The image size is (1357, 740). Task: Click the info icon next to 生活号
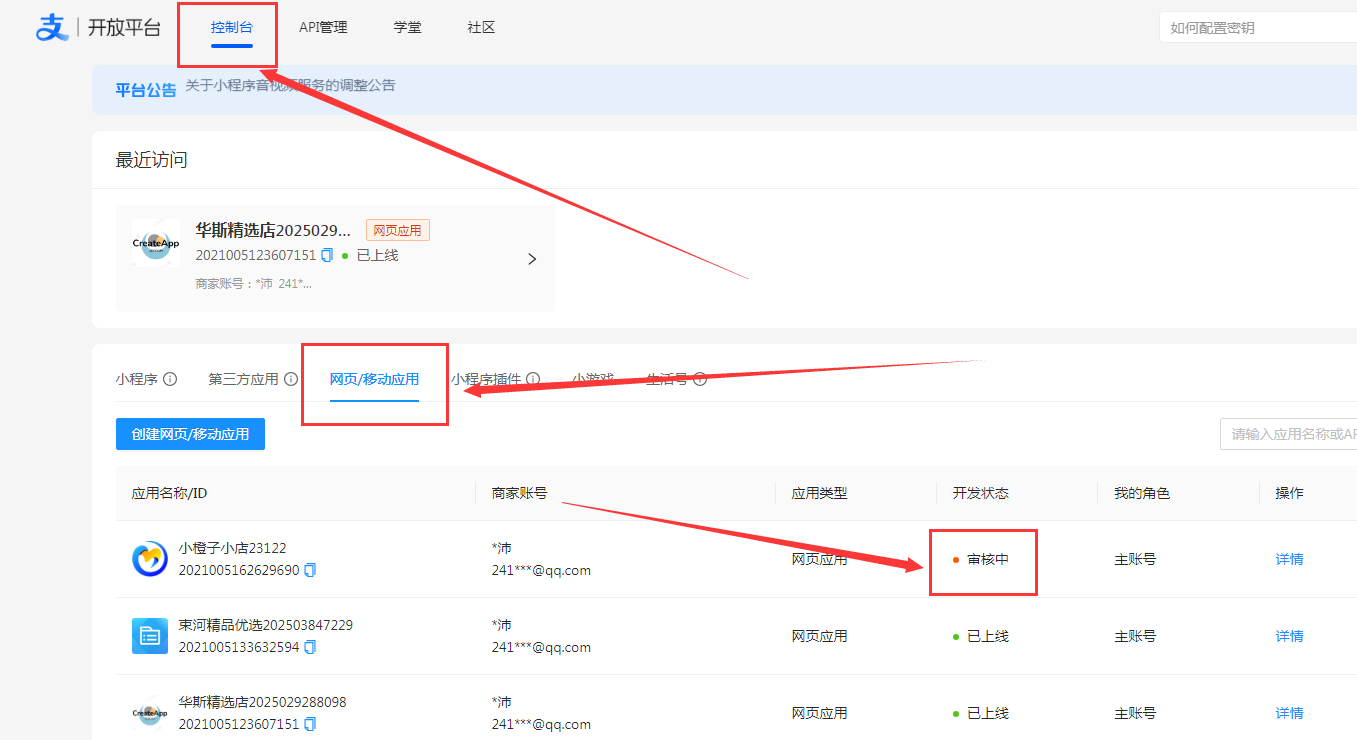pyautogui.click(x=699, y=379)
